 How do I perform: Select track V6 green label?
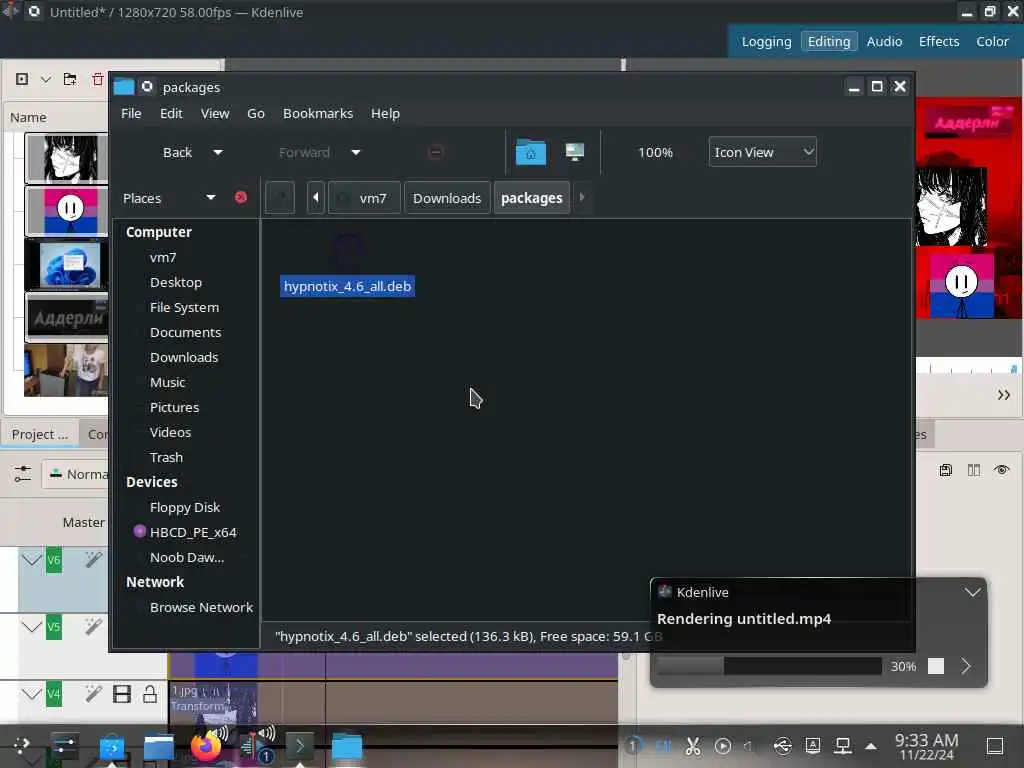pos(54,560)
